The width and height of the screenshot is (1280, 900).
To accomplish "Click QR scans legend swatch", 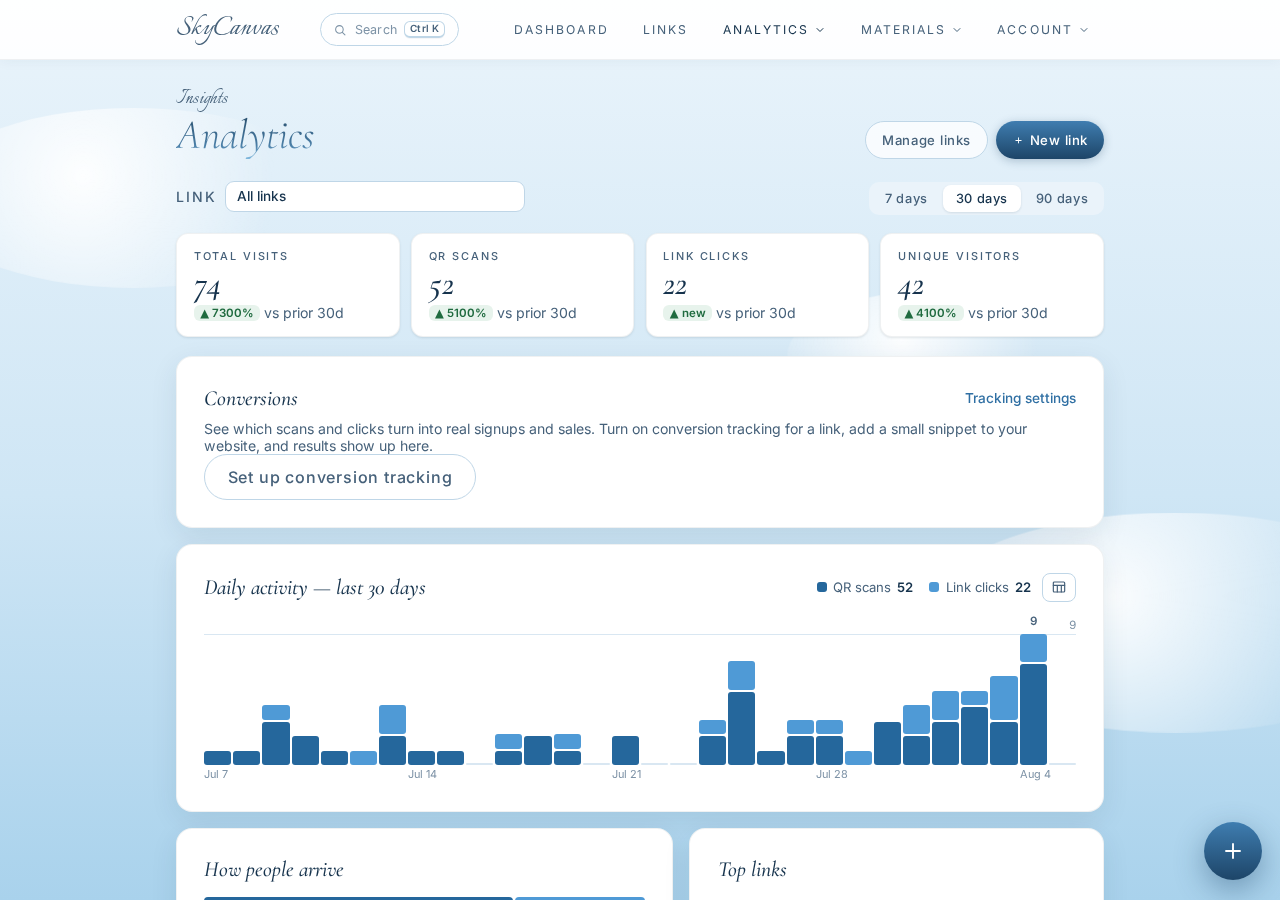I will pos(822,587).
